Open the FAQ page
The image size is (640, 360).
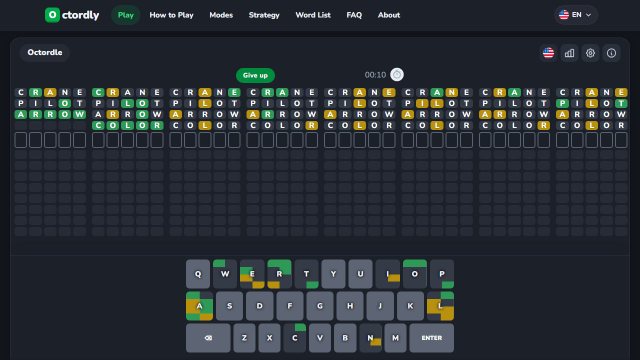(354, 15)
